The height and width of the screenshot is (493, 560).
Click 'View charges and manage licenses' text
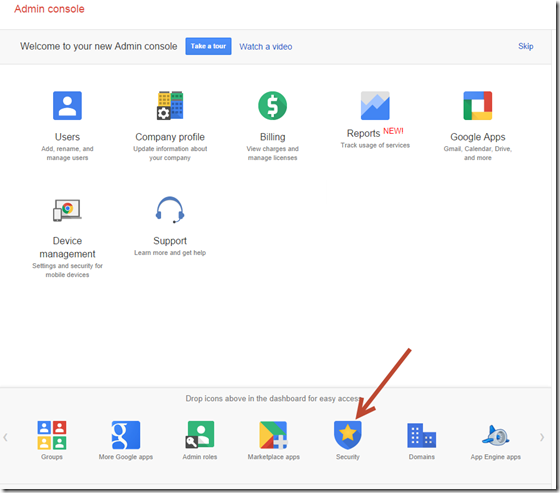pyautogui.click(x=272, y=153)
